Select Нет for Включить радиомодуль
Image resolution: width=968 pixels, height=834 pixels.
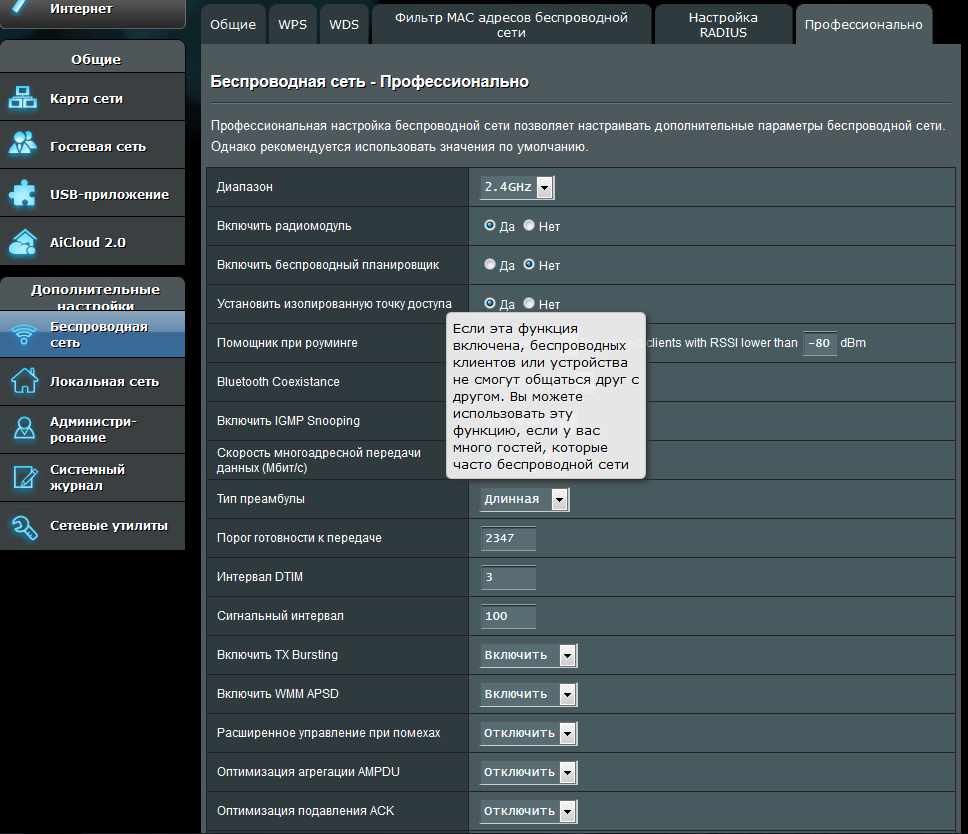[529, 225]
